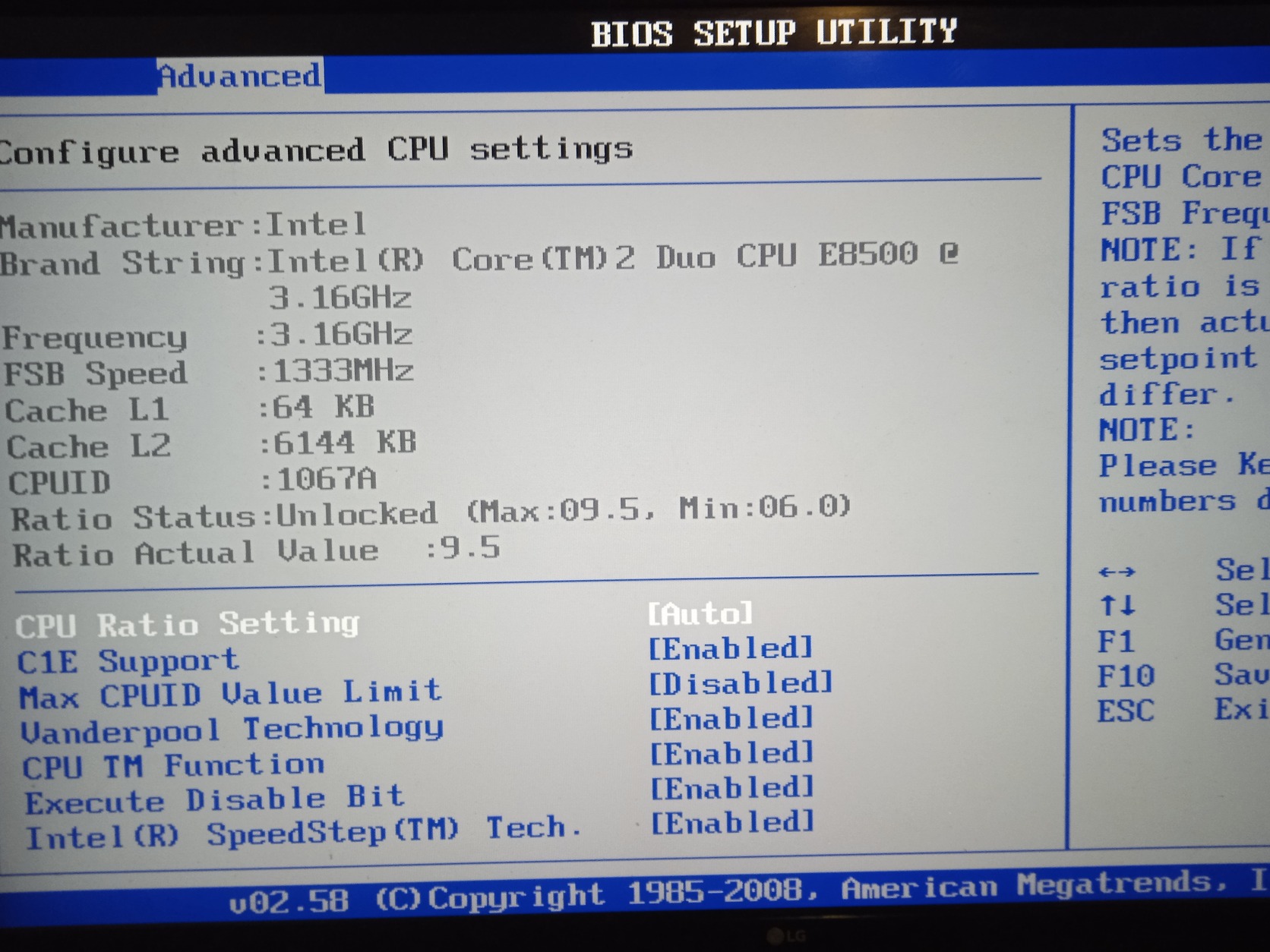This screenshot has height=952, width=1270.
Task: Select the Vanderpool Technology option
Action: (x=232, y=730)
